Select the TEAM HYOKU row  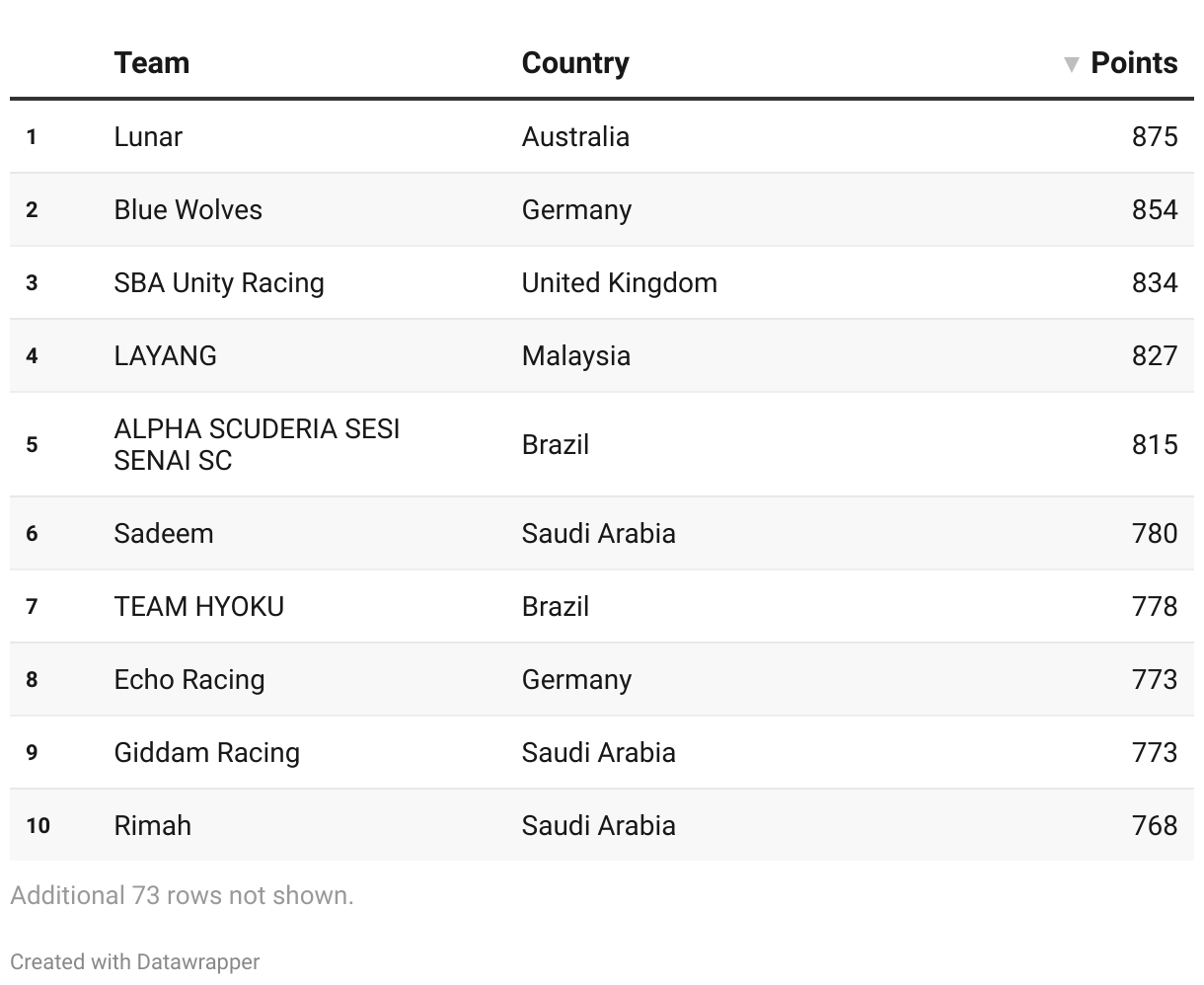[198, 606]
